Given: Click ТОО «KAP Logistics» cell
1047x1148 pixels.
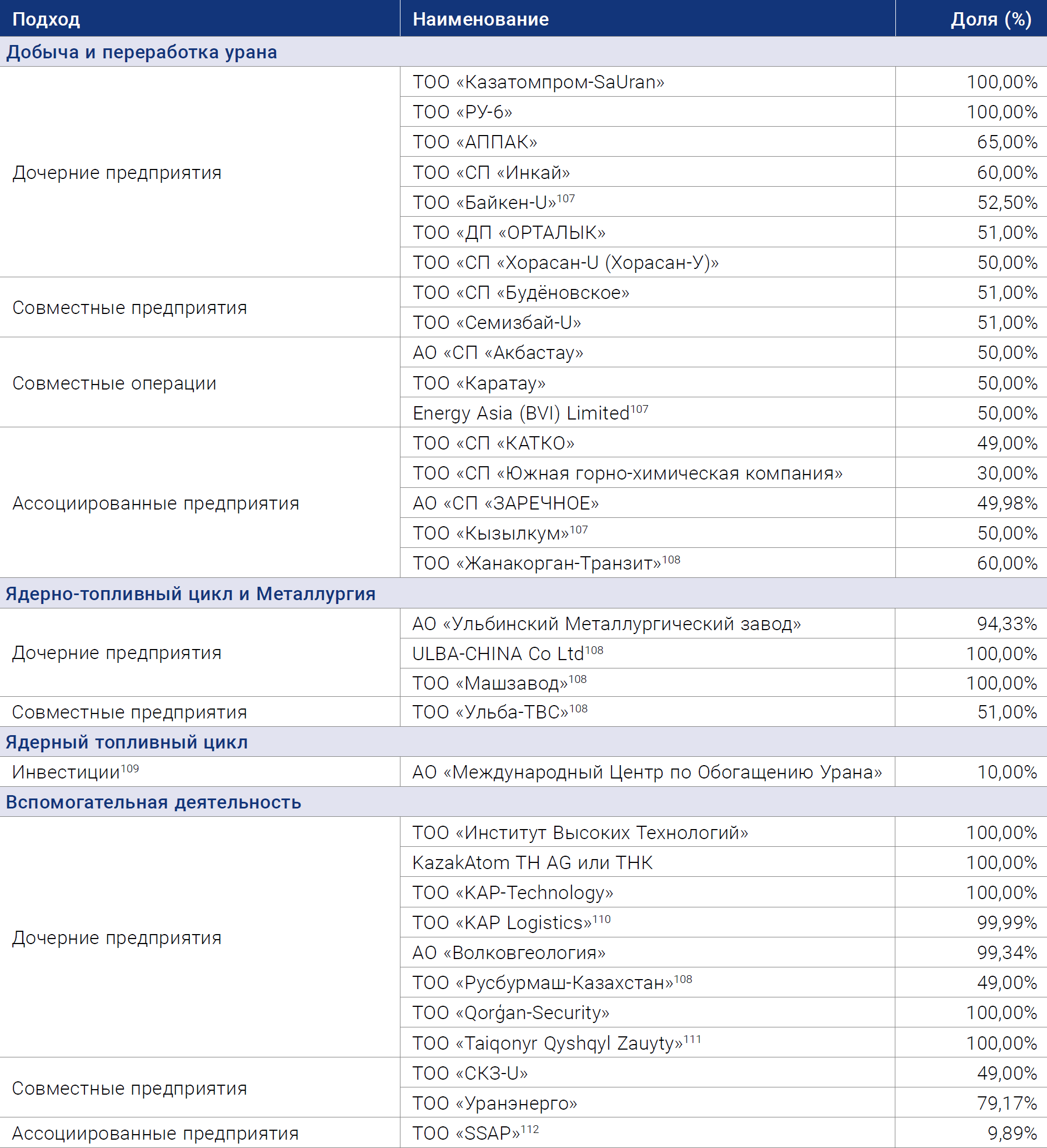Looking at the screenshot, I should click(647, 922).
